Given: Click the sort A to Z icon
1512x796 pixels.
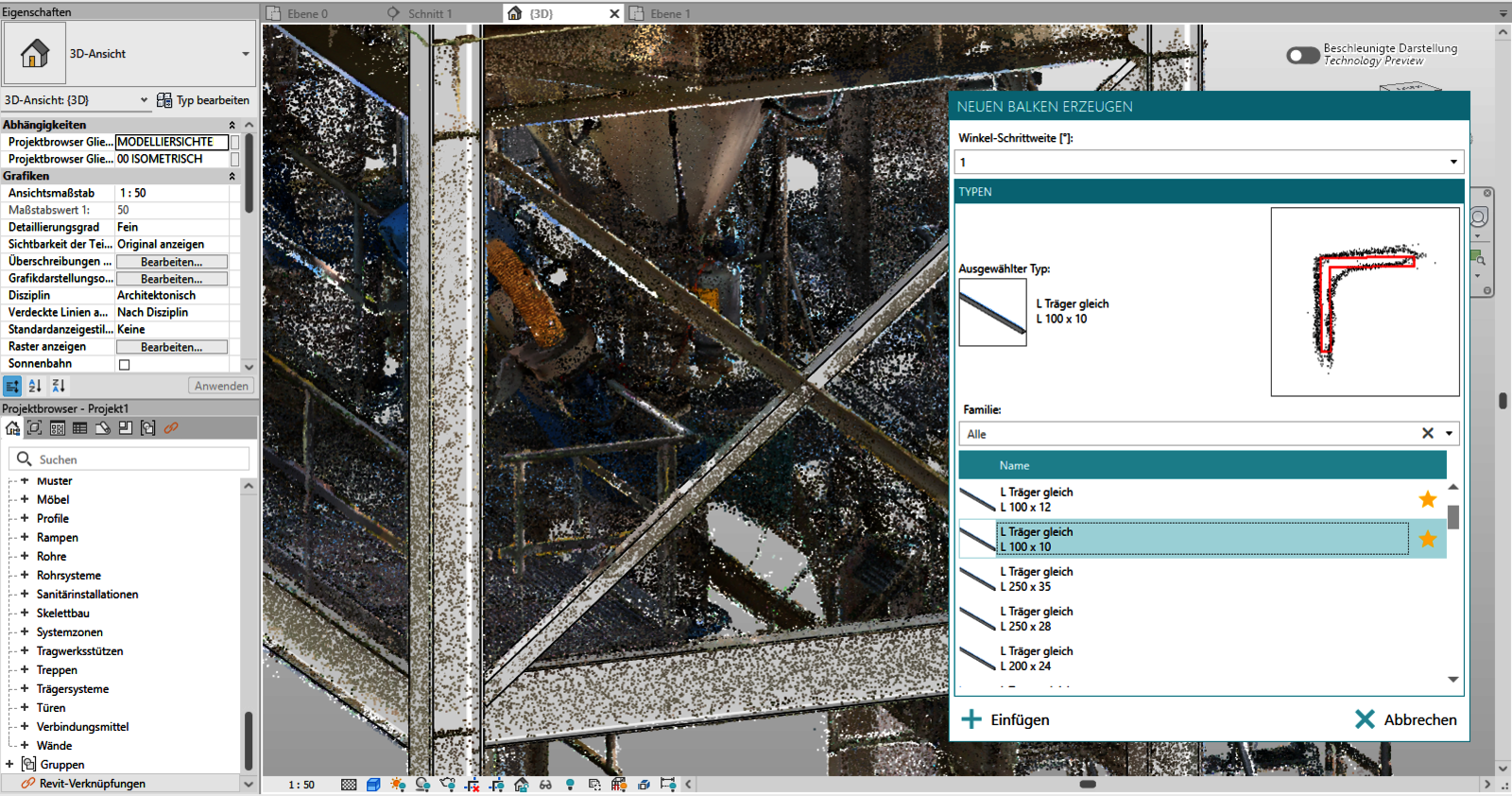Looking at the screenshot, I should coord(35,386).
